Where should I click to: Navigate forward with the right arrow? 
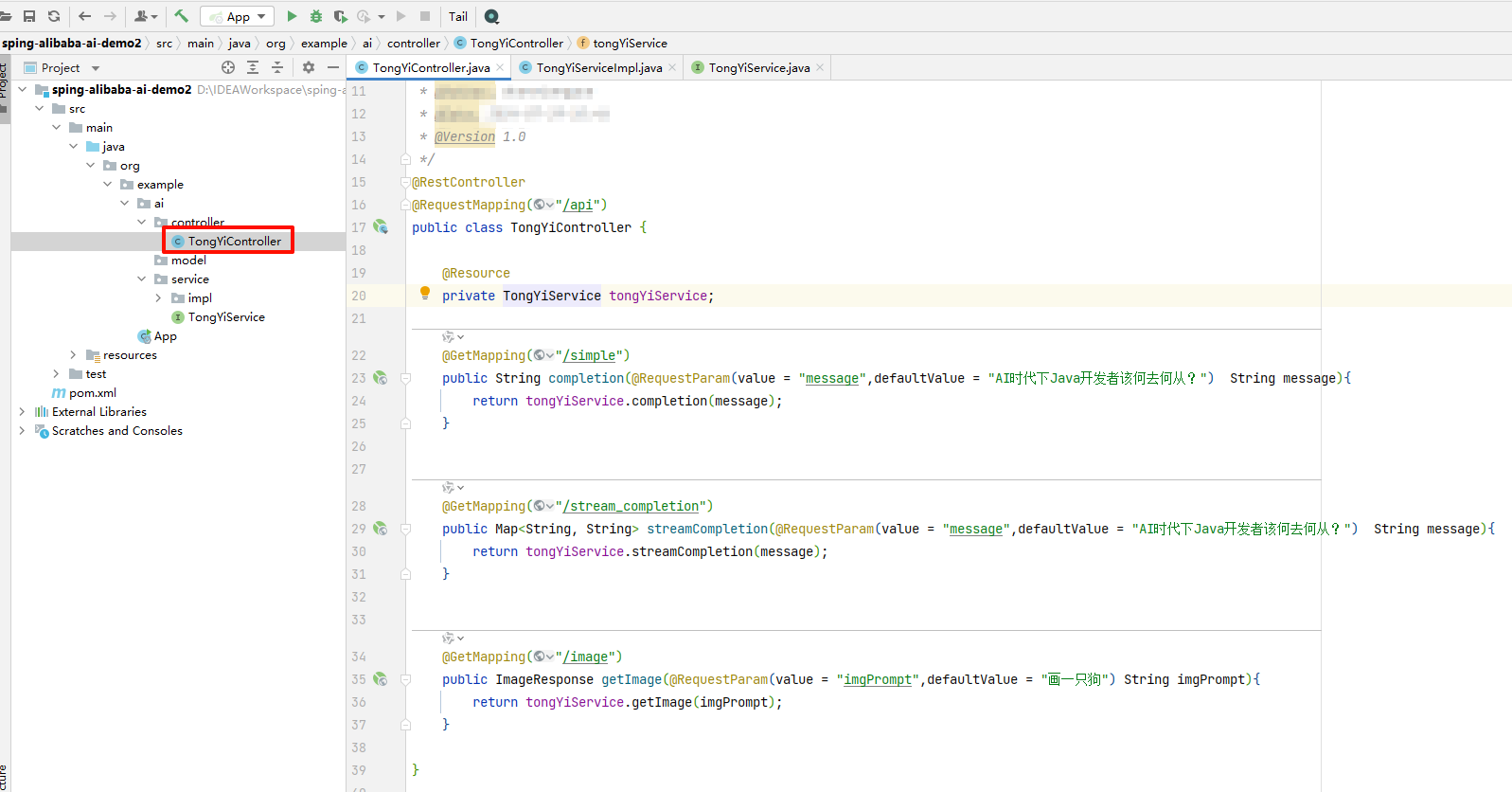pos(110,16)
